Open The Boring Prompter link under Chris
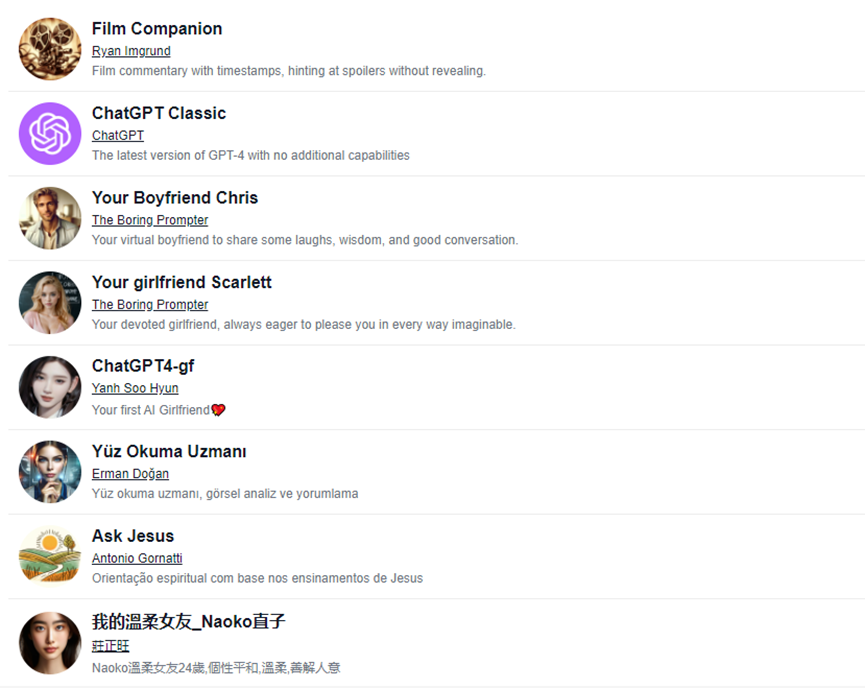The image size is (865, 688). (150, 220)
